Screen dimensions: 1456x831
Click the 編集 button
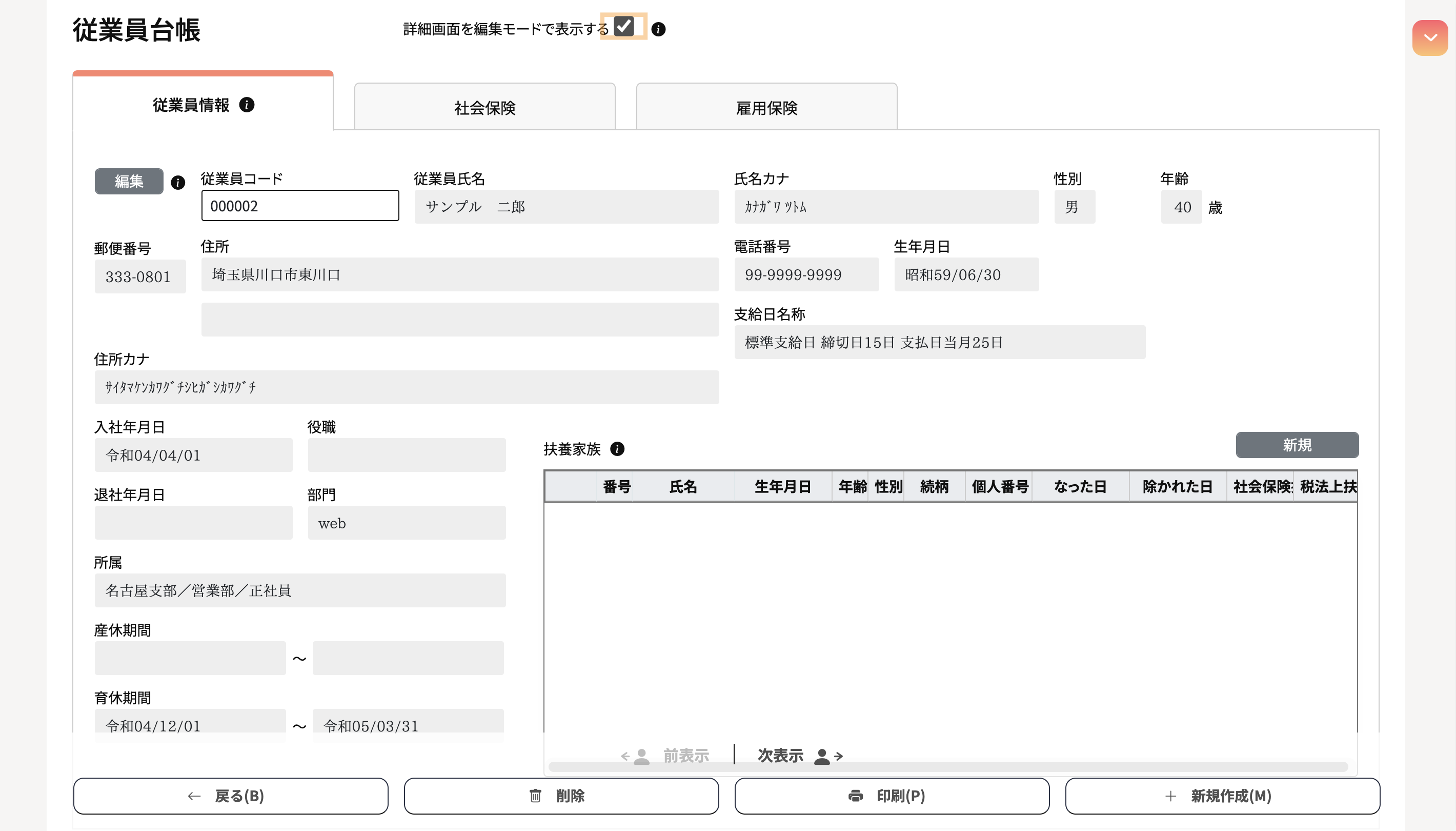tap(129, 182)
